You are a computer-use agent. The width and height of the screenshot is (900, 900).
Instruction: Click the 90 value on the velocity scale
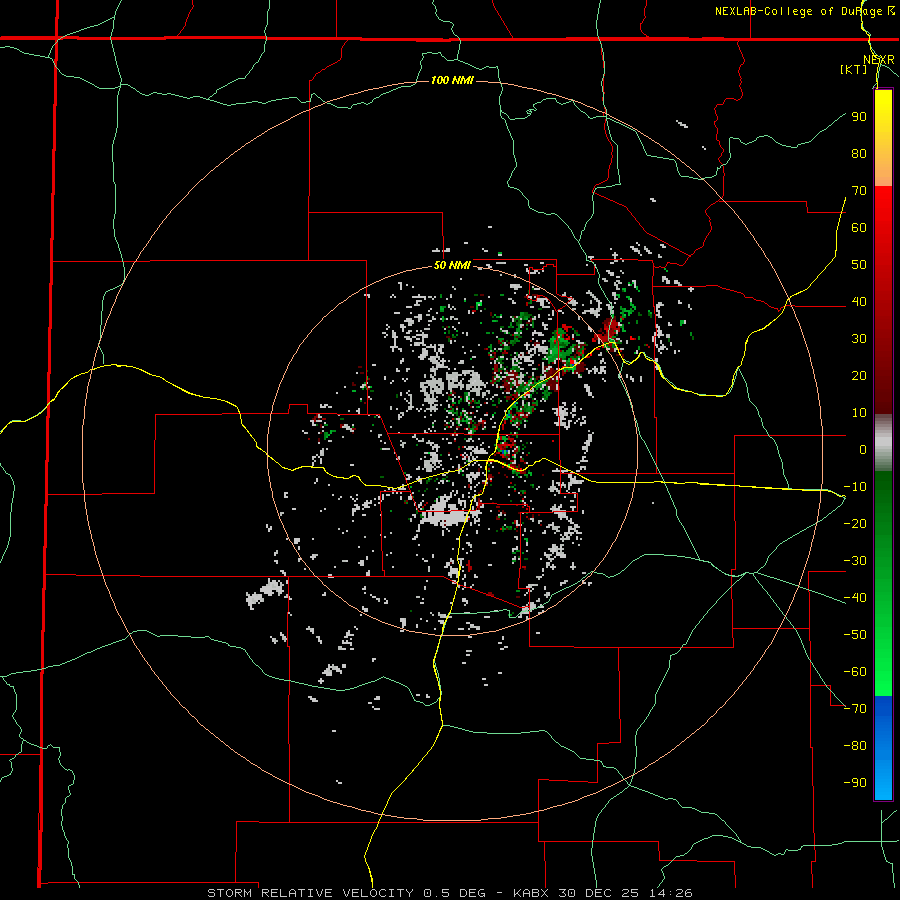859,117
